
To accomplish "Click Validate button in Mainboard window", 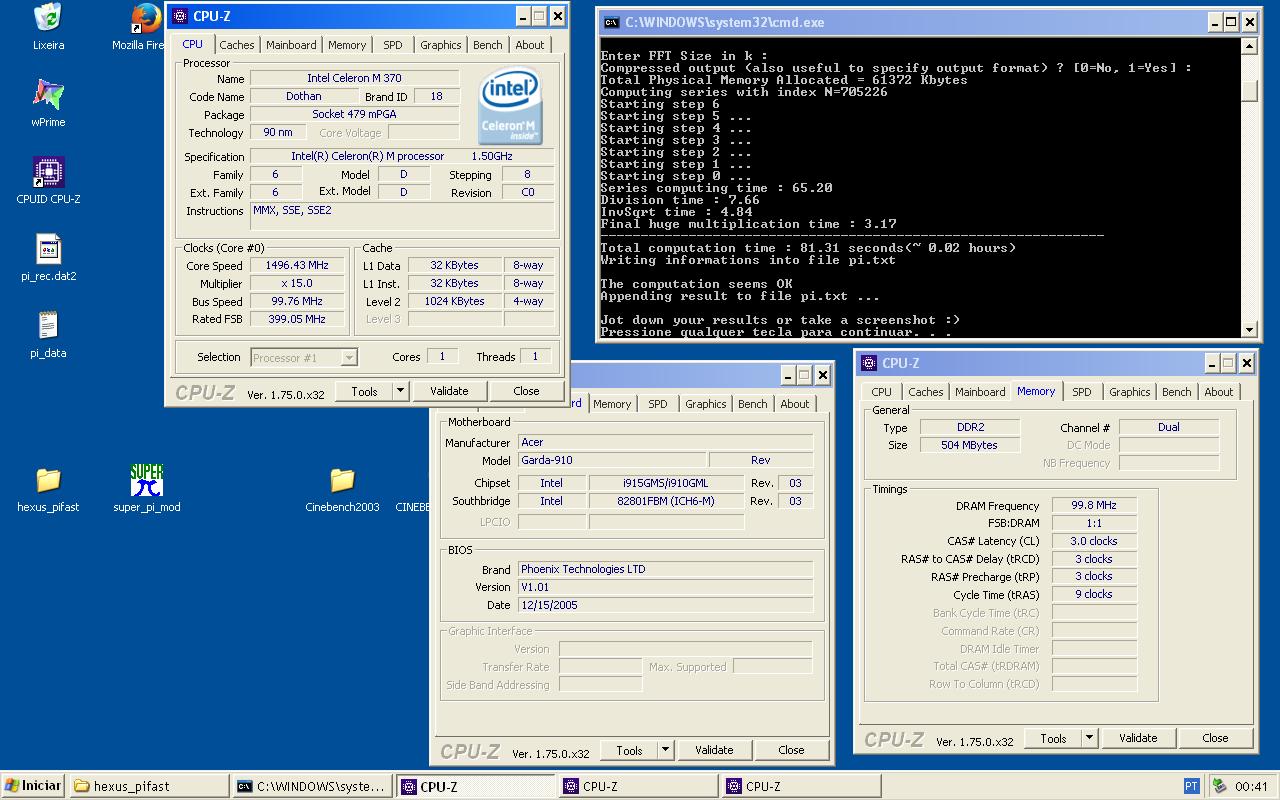I will (x=714, y=750).
